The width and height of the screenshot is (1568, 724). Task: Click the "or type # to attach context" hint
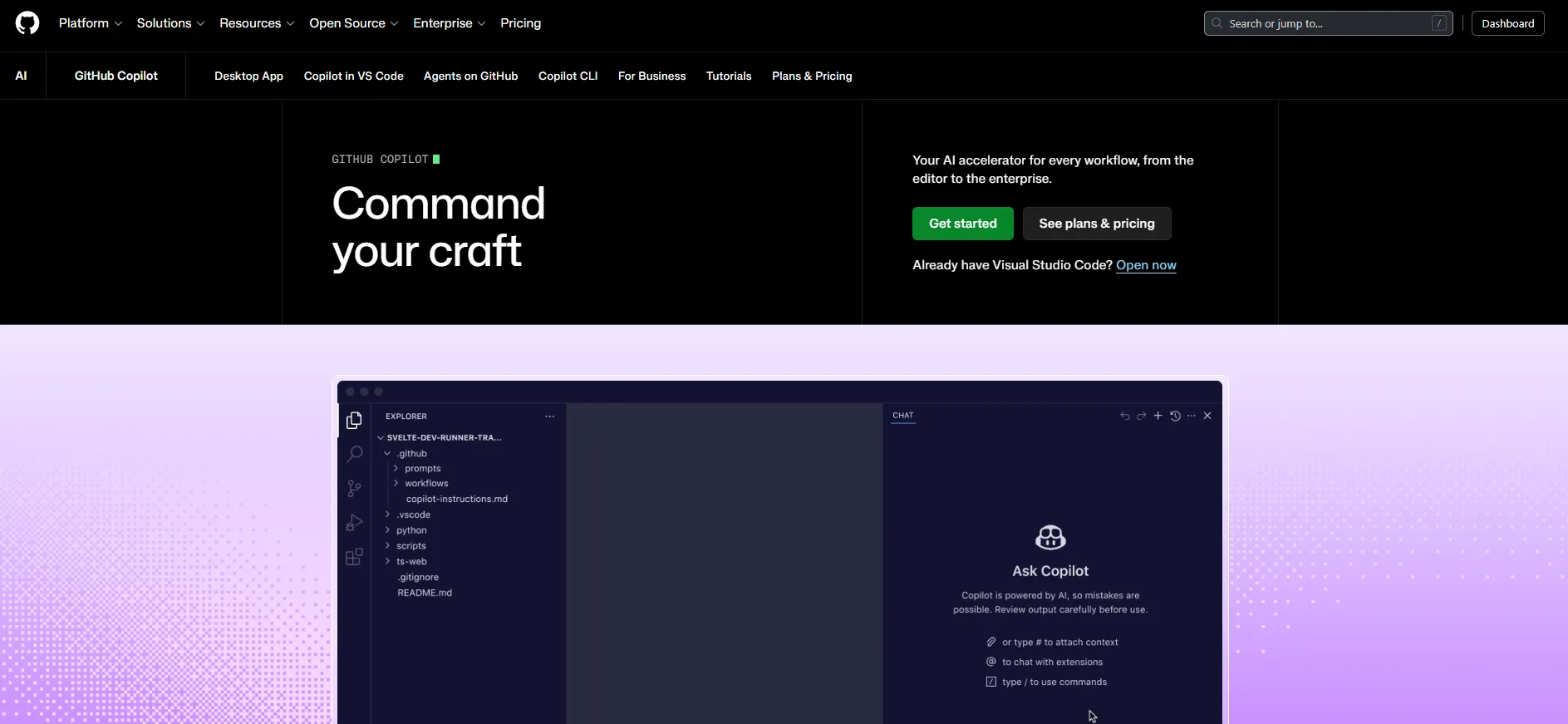coord(1060,643)
